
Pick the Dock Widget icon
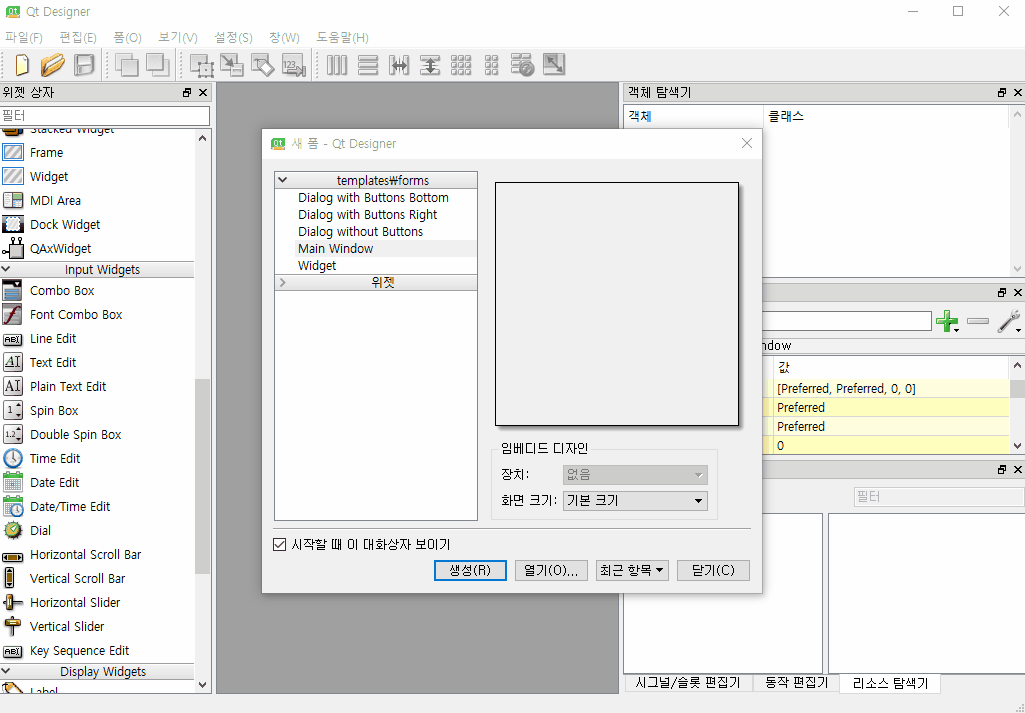pyautogui.click(x=12, y=225)
